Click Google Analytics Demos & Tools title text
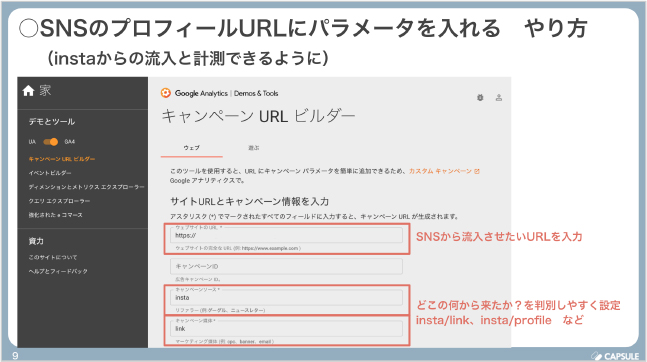The height and width of the screenshot is (362, 647). point(227,93)
